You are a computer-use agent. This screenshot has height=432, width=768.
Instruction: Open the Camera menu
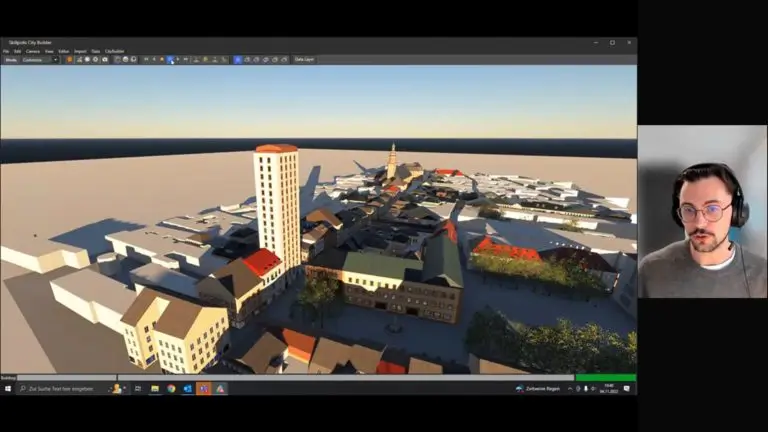(33, 51)
